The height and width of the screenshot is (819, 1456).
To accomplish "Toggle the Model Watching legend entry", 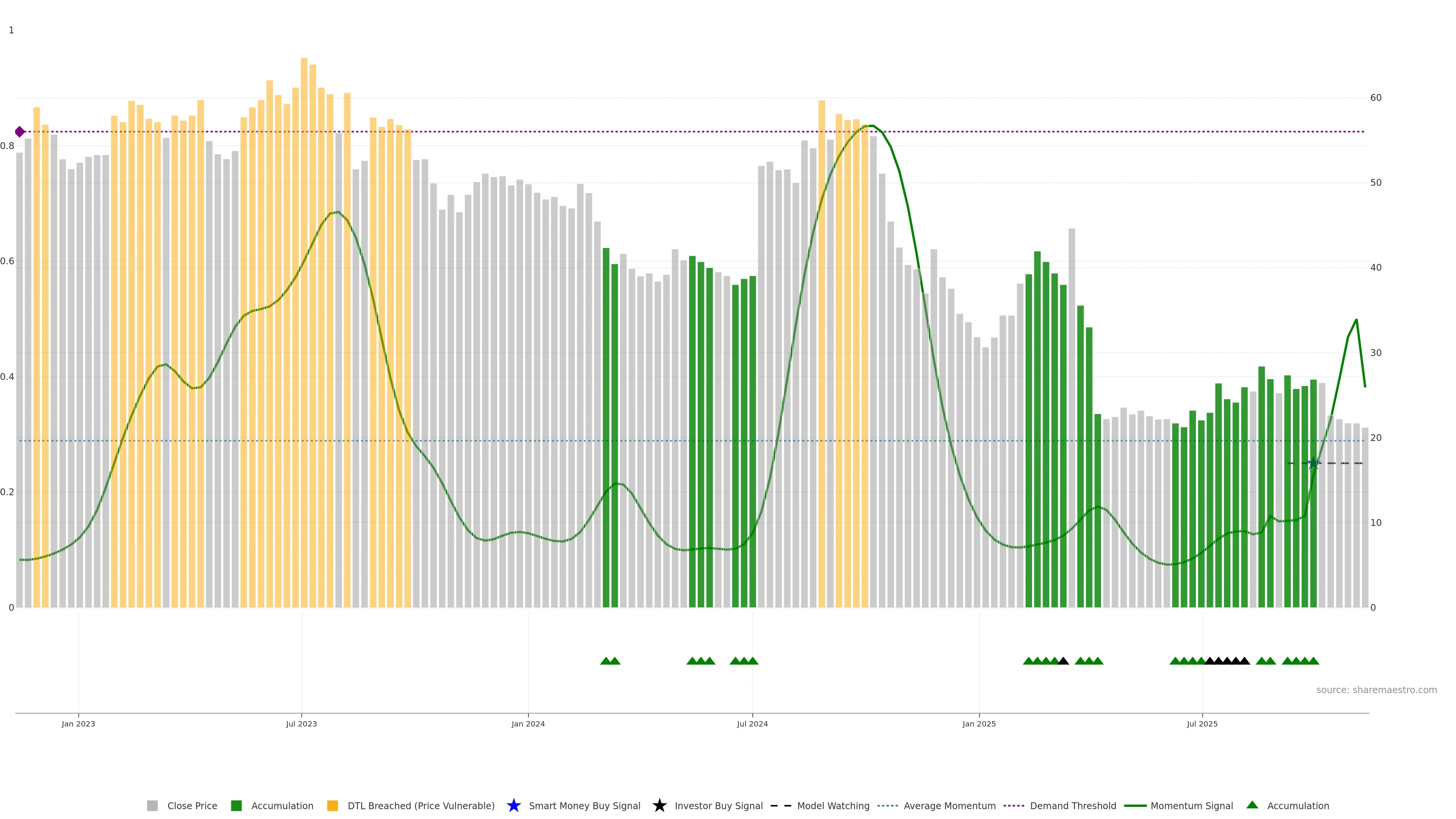I will [833, 805].
